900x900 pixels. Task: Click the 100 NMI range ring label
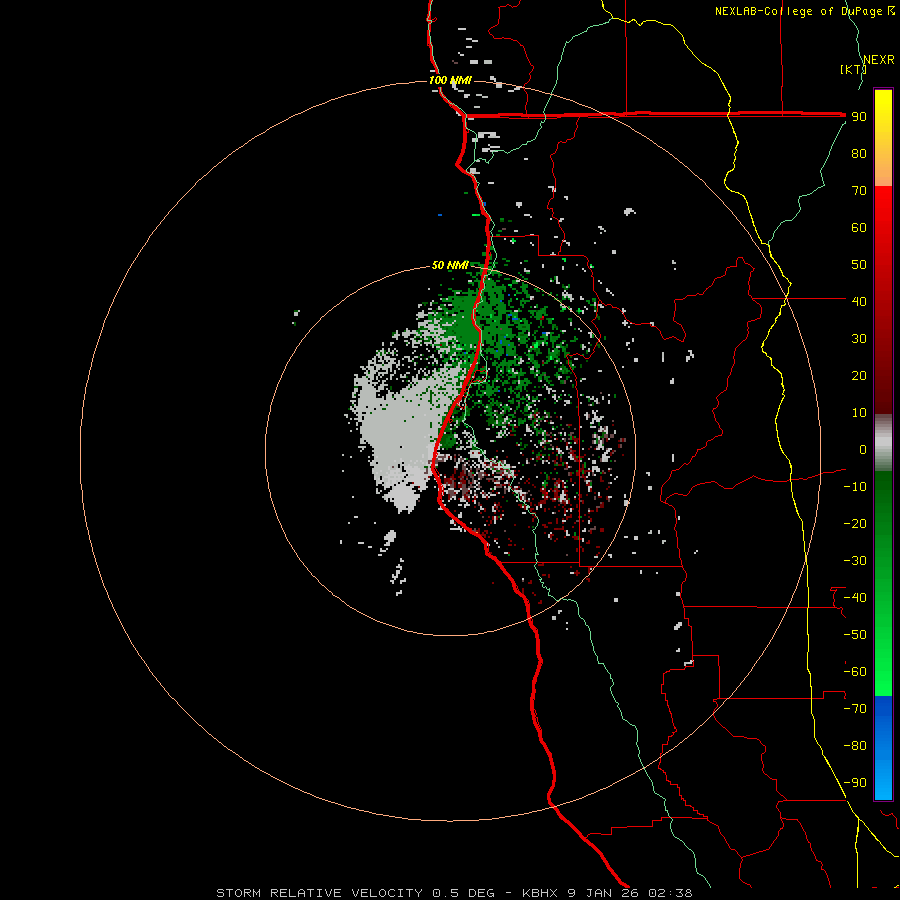[x=450, y=80]
